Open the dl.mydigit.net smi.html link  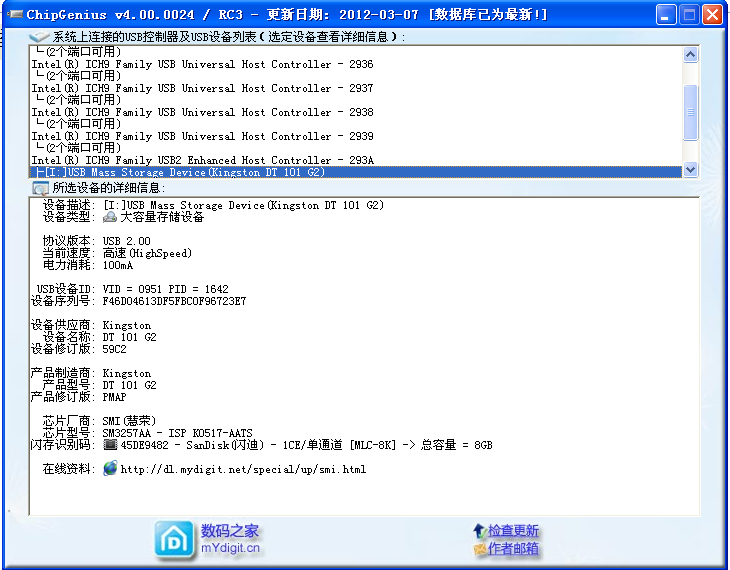243,469
